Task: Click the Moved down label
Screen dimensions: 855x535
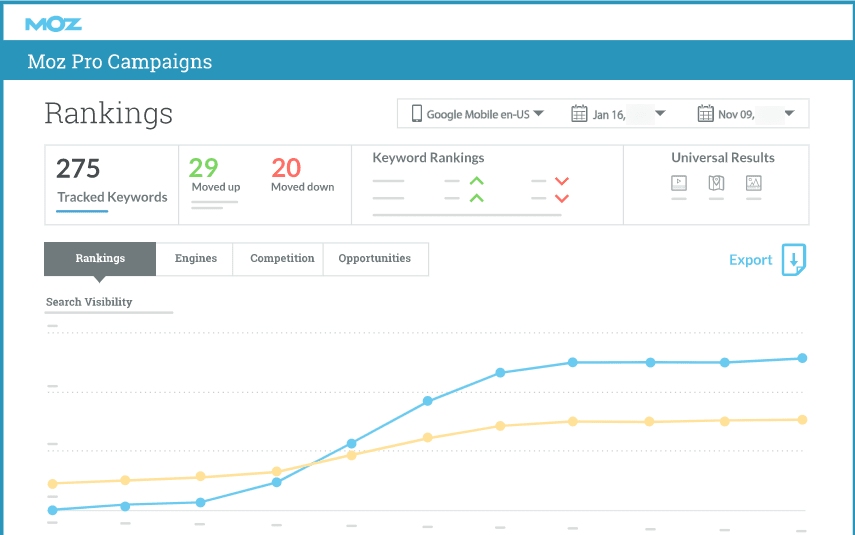Action: coord(303,187)
